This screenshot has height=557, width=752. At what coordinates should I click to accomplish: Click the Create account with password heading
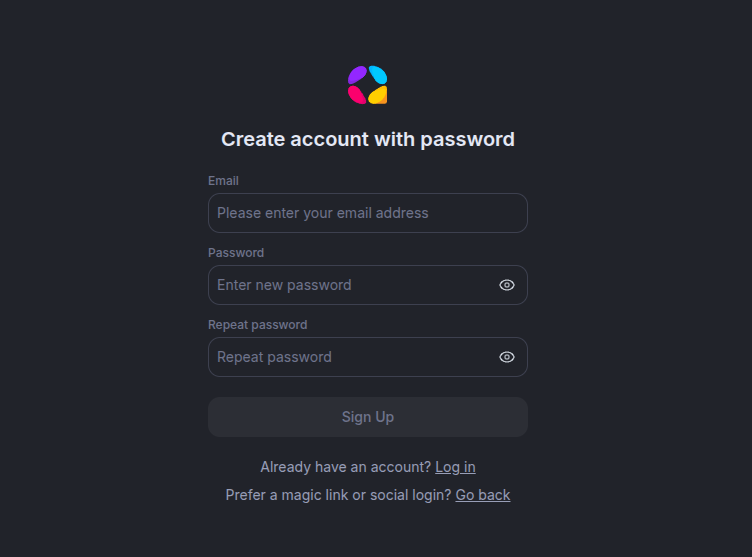[x=368, y=139]
